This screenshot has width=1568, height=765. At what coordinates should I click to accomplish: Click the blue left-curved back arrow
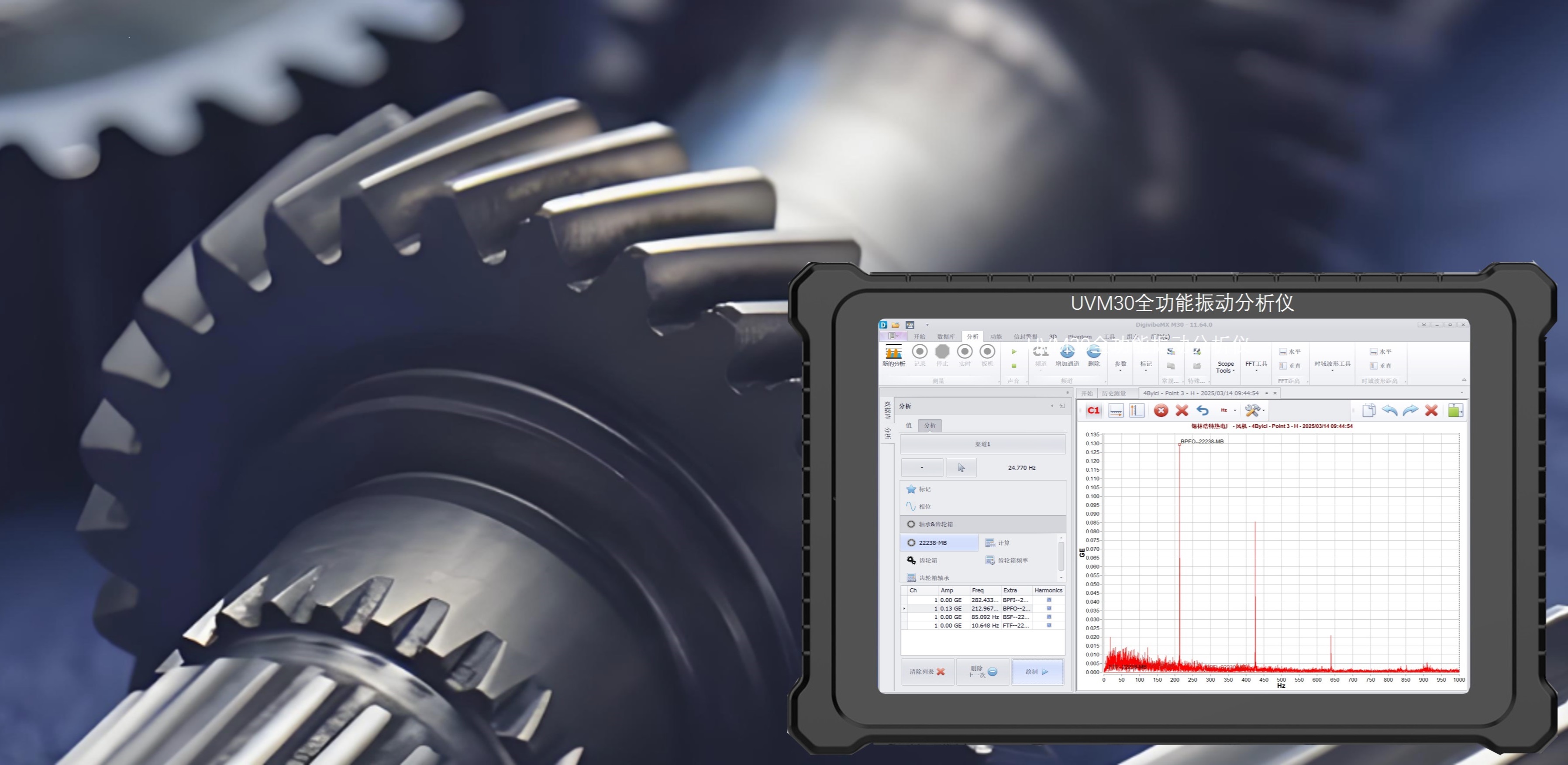1390,411
